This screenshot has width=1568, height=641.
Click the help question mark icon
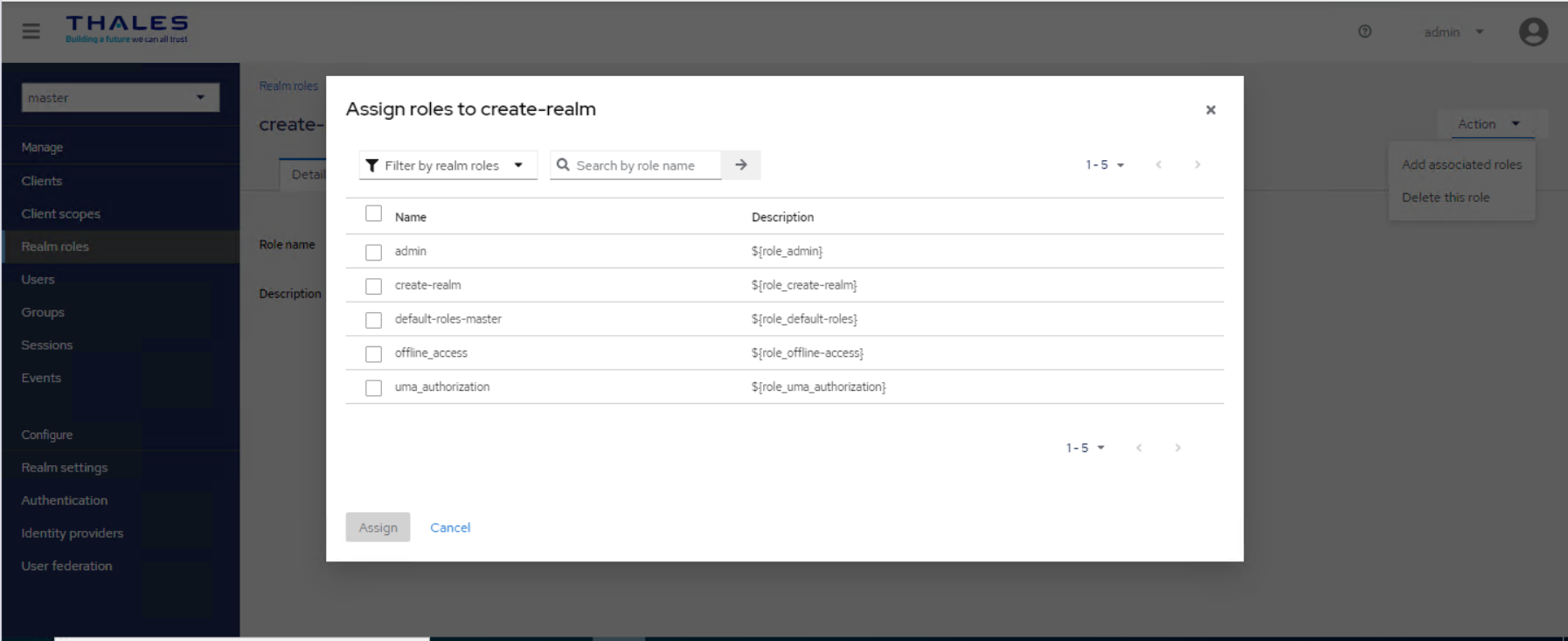point(1364,31)
